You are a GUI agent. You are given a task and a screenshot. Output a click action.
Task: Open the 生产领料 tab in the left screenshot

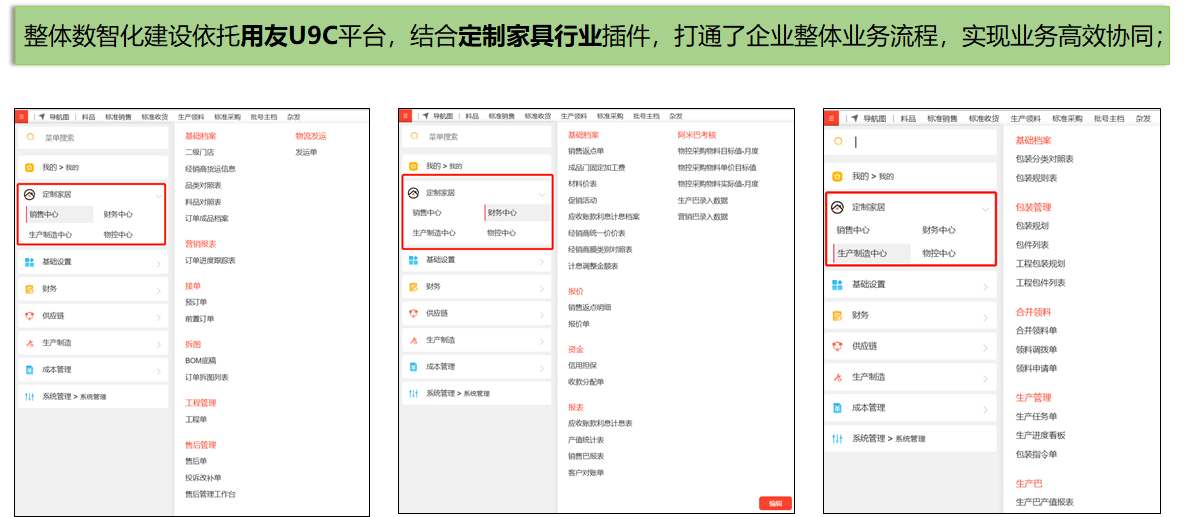[x=191, y=117]
